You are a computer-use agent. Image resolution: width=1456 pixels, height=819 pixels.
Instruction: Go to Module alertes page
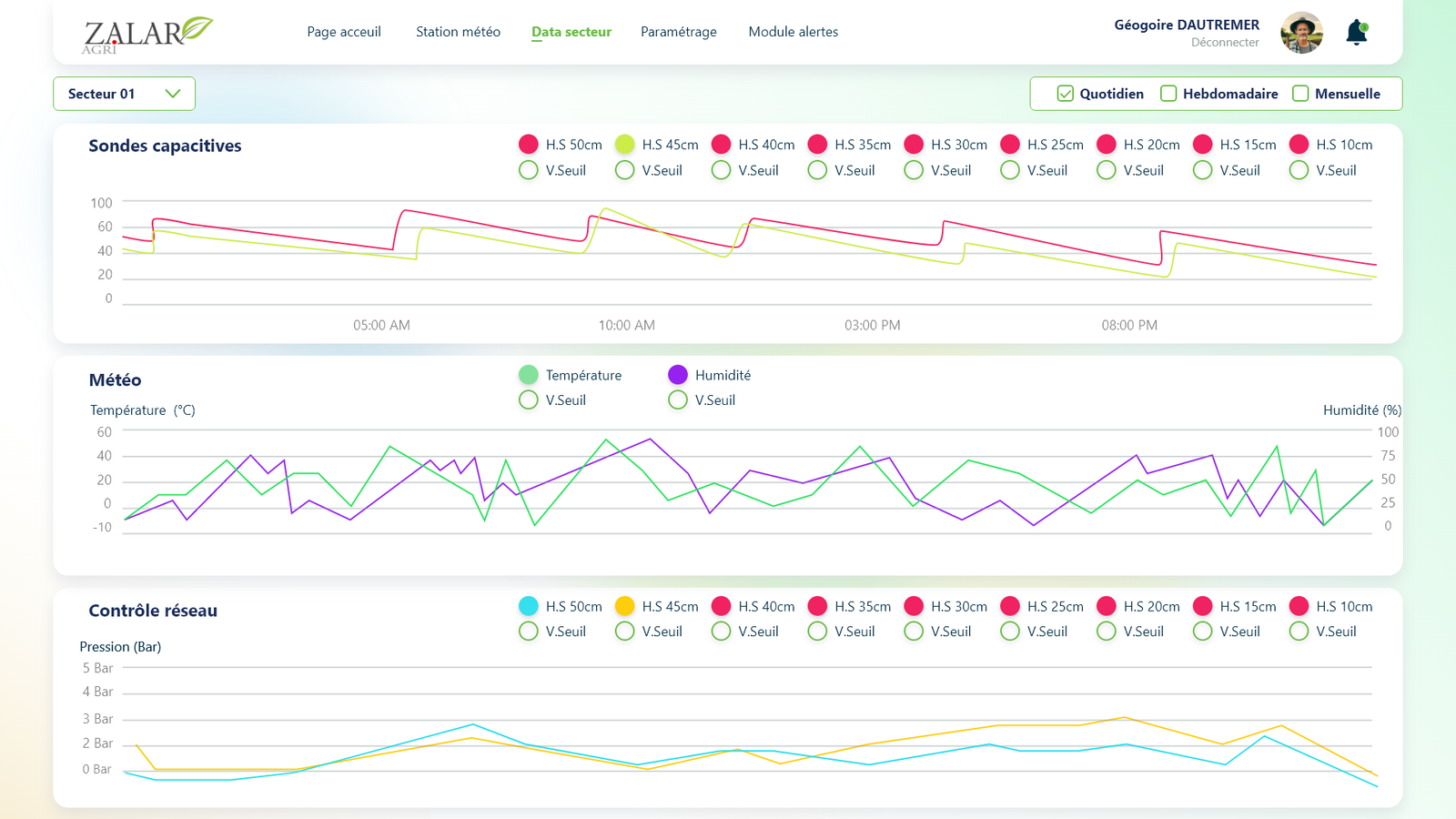click(793, 32)
